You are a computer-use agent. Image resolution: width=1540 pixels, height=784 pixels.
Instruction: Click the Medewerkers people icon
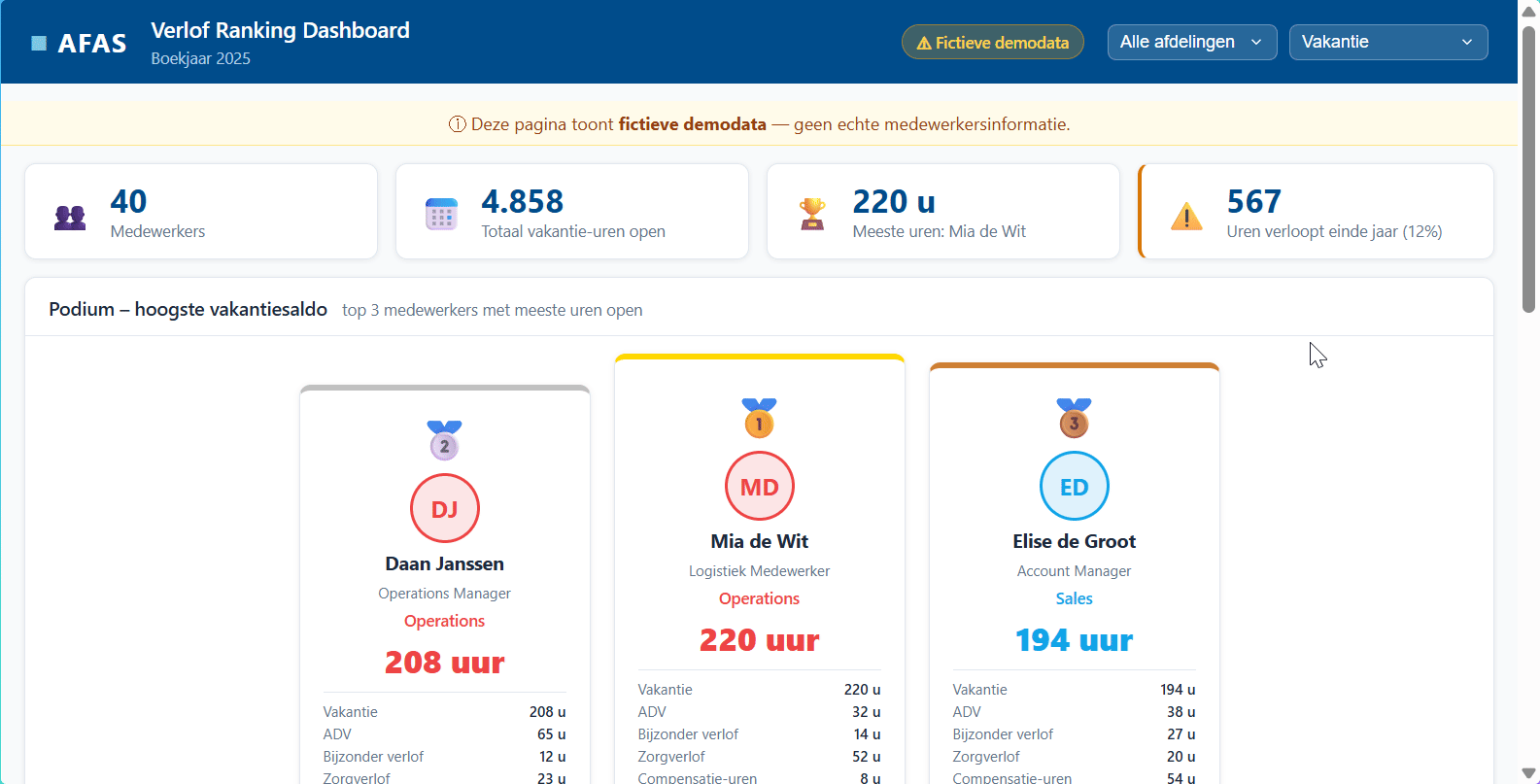point(70,218)
